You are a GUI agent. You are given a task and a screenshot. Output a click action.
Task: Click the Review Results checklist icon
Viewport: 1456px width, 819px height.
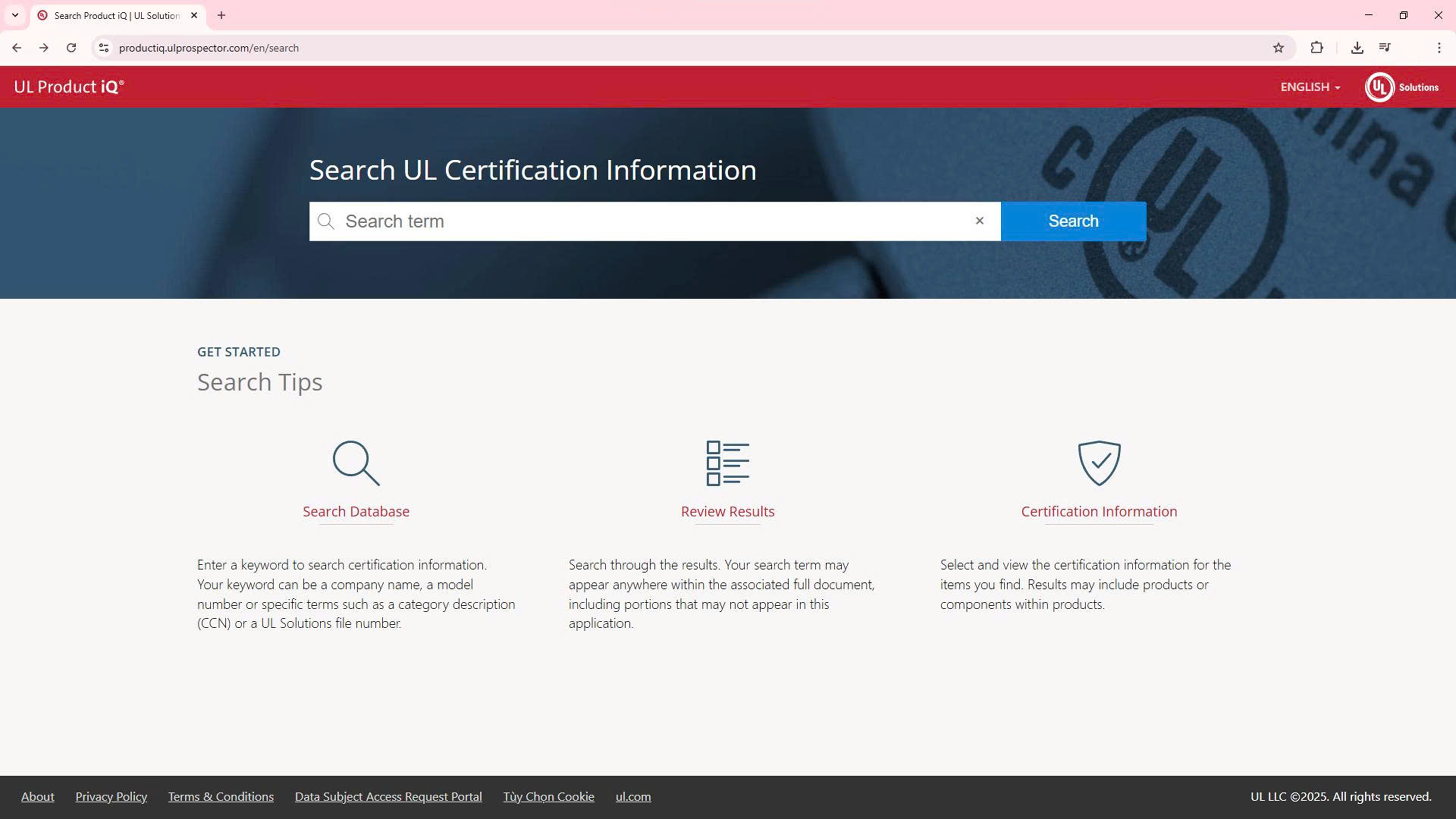[728, 463]
